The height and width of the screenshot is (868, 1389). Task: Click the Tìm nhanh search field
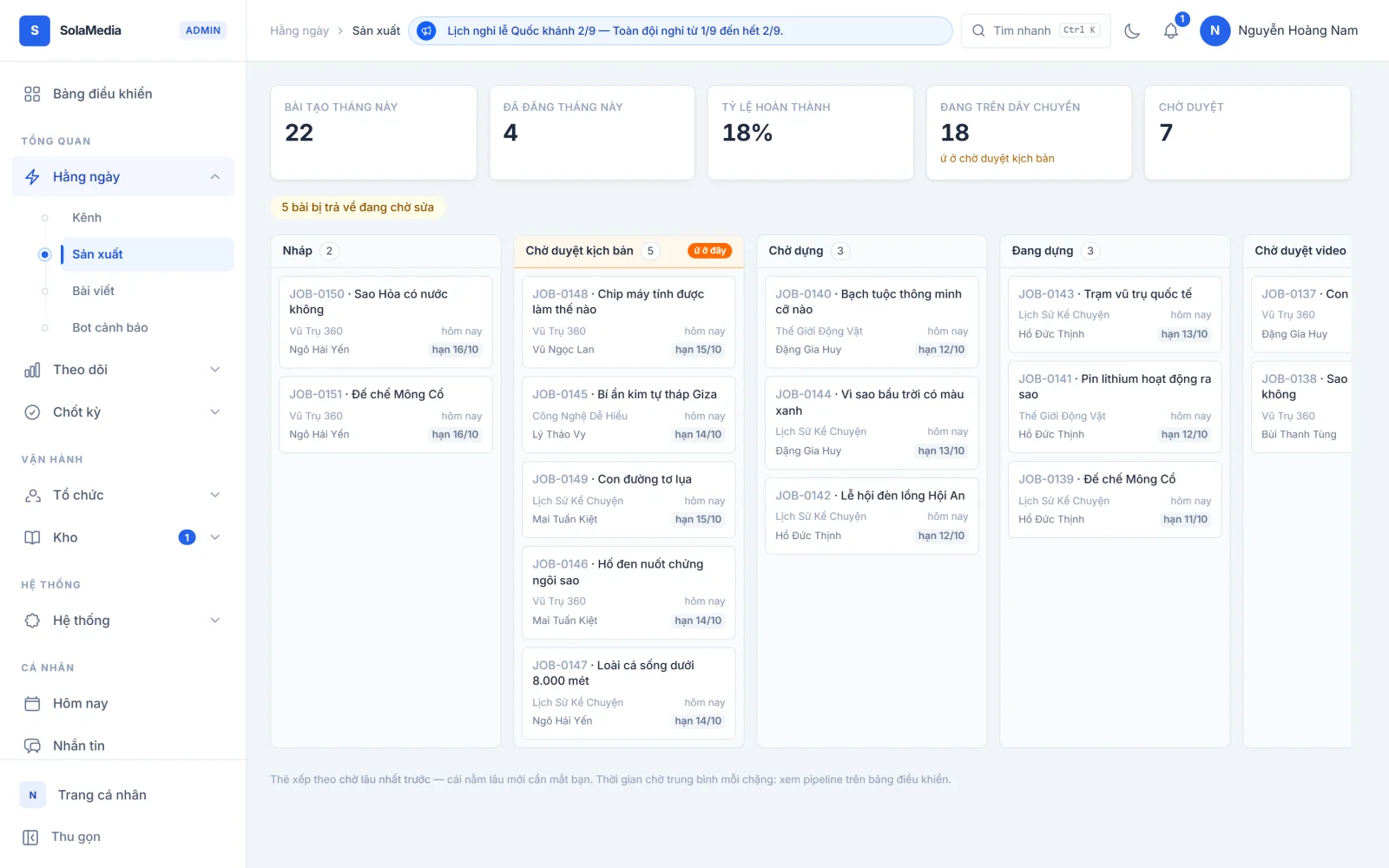[1036, 30]
